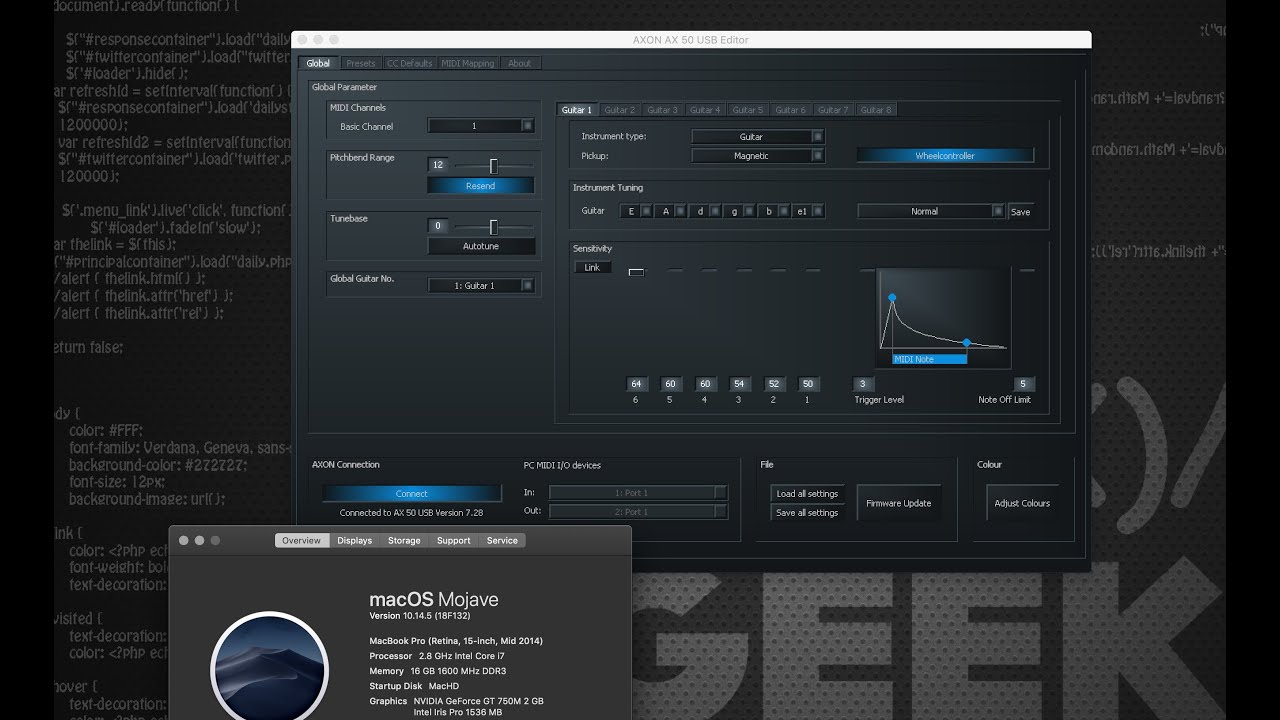Open the low E string tuning dropdown
1280x720 pixels.
tap(636, 211)
